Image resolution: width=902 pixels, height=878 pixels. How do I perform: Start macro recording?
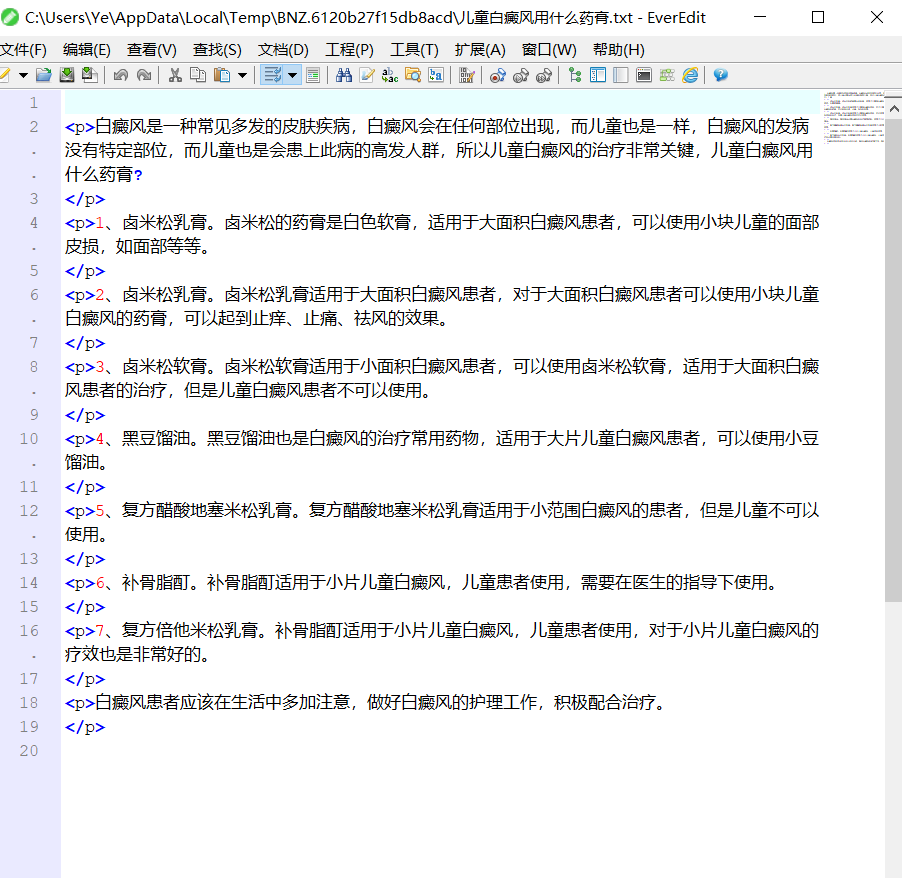498,75
